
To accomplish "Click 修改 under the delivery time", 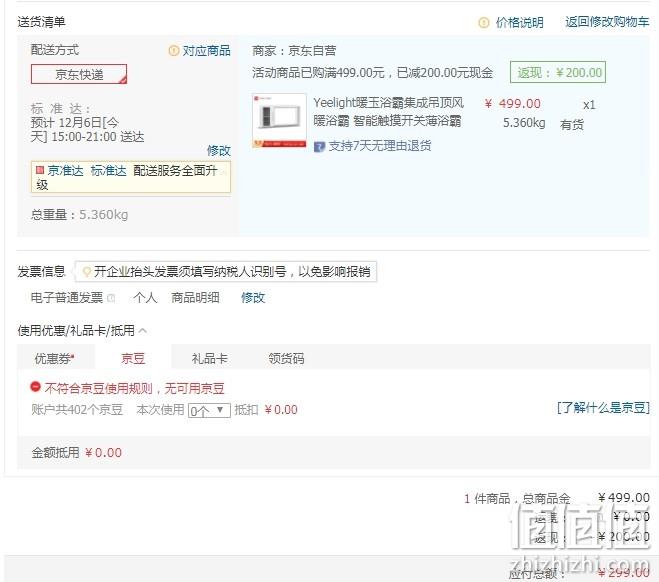I will pos(219,150).
